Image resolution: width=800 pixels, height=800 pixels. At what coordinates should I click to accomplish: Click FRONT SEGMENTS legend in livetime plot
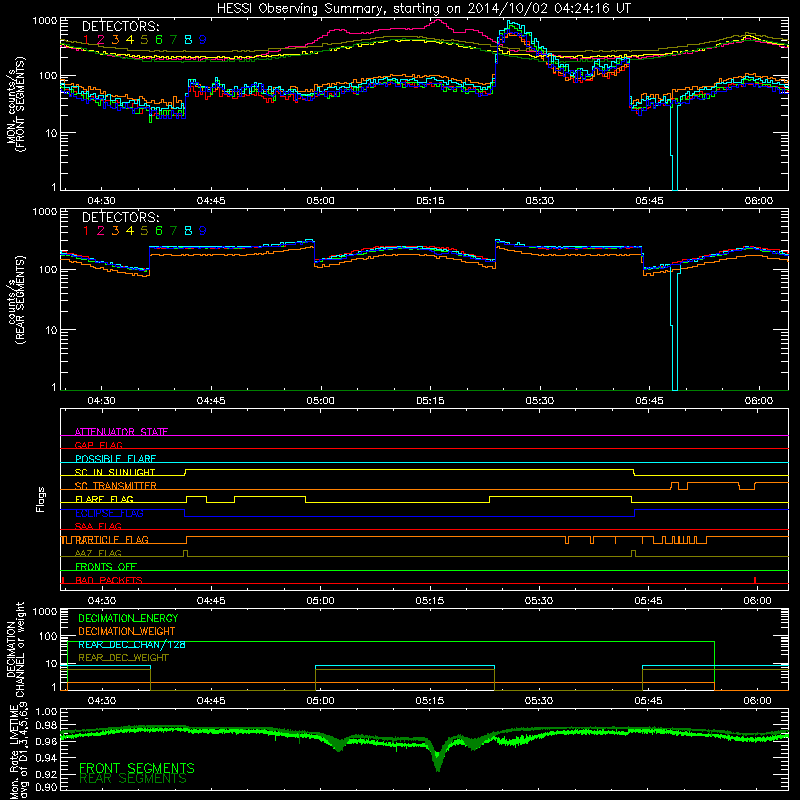[x=137, y=768]
